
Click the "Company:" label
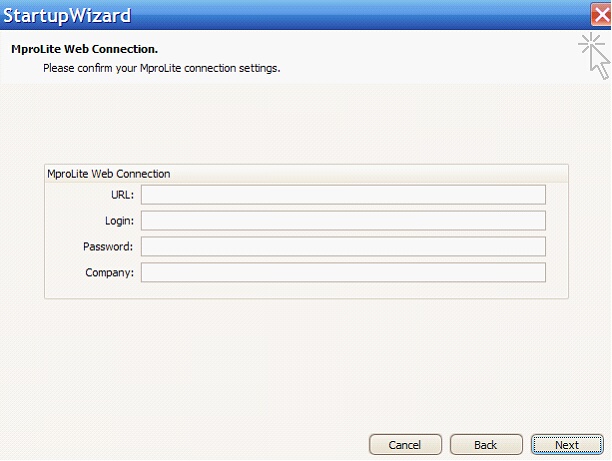tap(109, 272)
